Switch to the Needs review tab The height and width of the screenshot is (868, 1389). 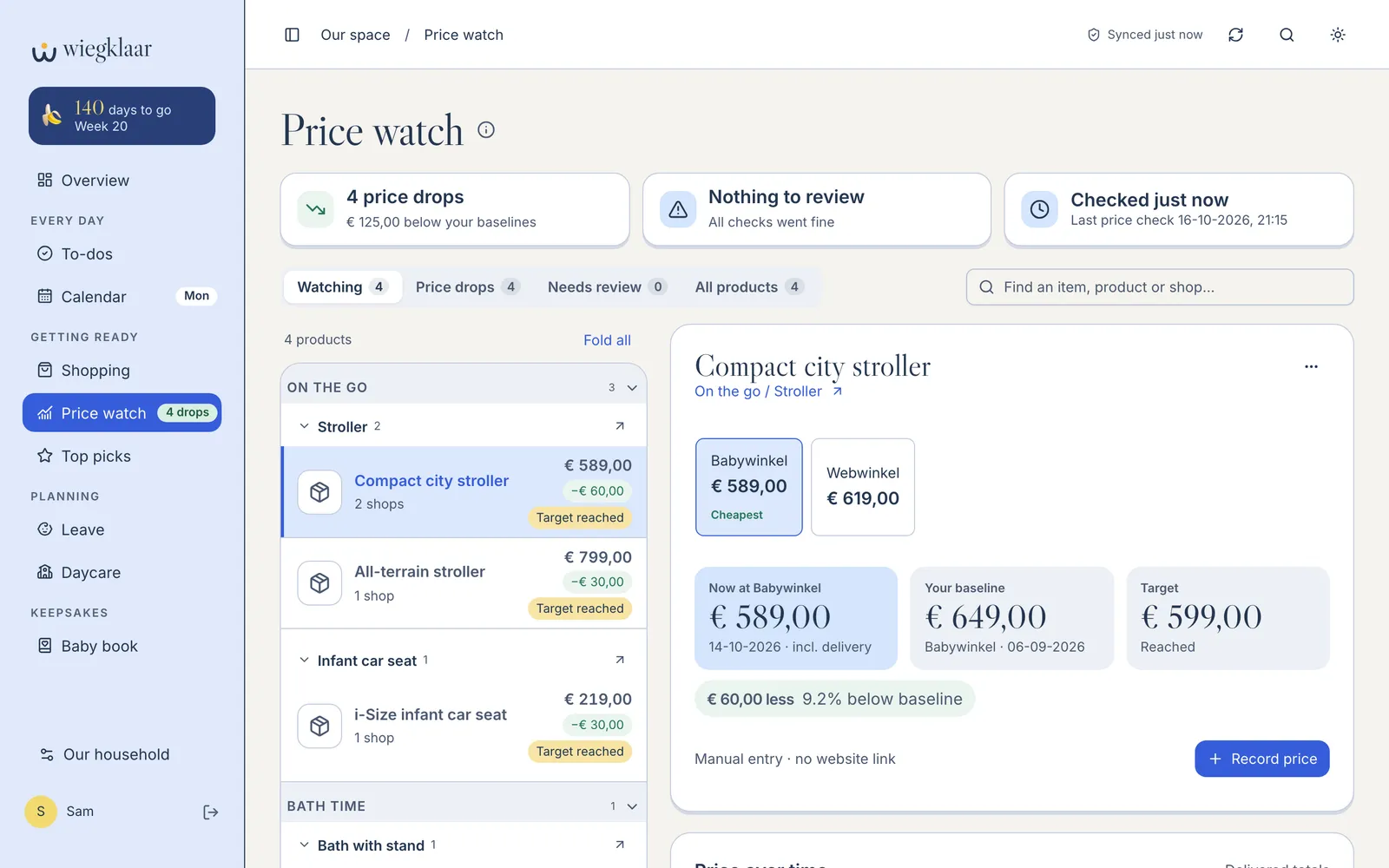(607, 287)
